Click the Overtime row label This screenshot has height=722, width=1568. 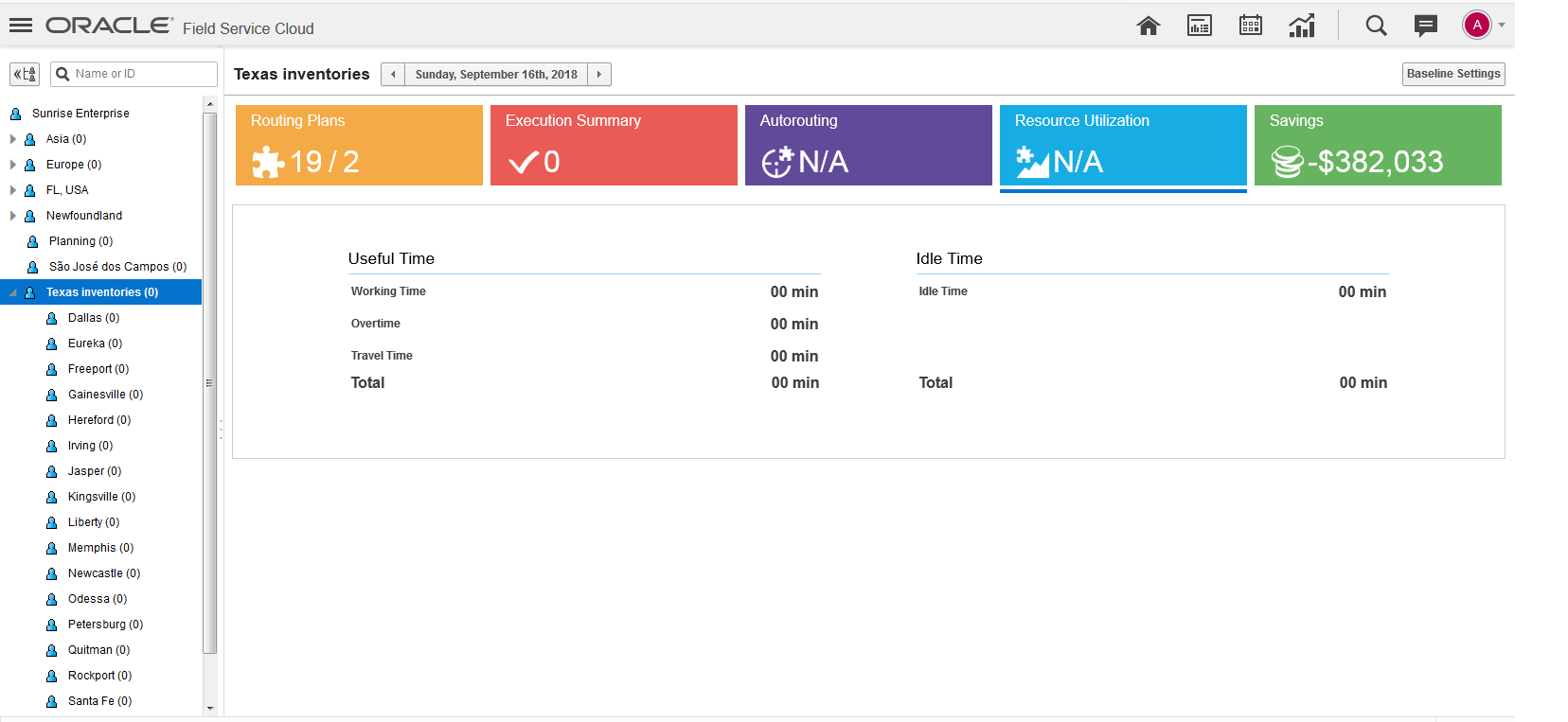pyautogui.click(x=376, y=324)
